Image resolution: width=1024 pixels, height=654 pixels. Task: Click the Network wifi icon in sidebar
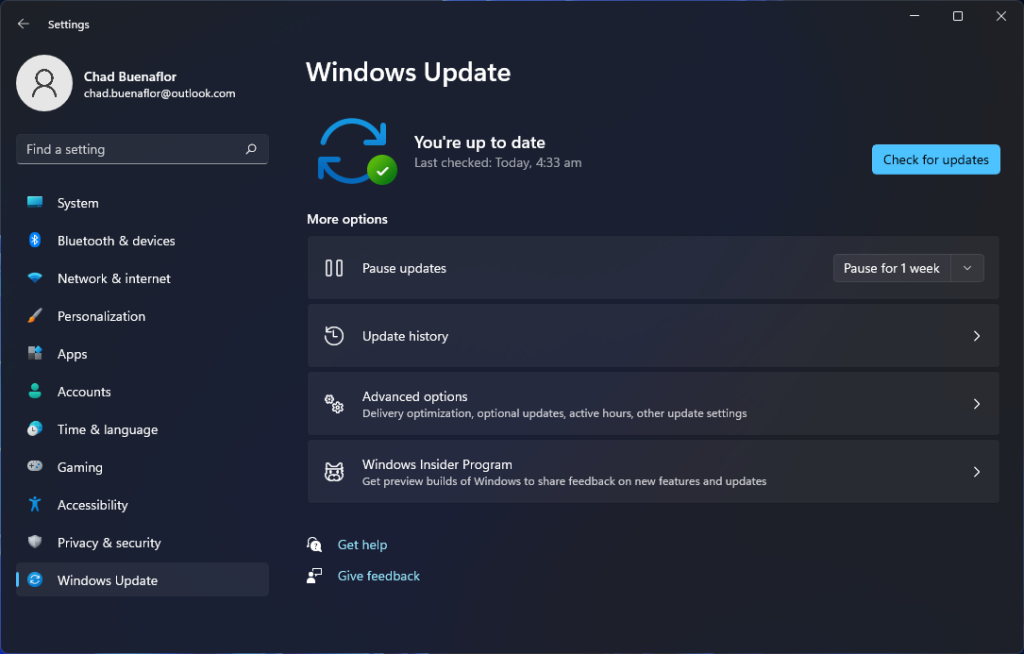click(x=35, y=278)
